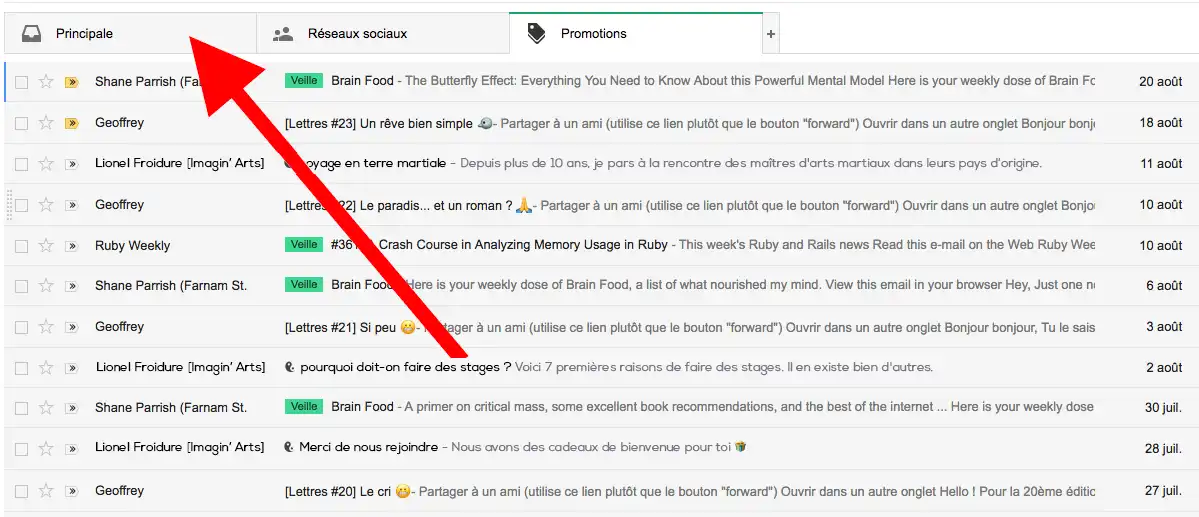Tick the Lettres #20 email checkbox
Screen dimensions: 1199x517
coord(21,491)
